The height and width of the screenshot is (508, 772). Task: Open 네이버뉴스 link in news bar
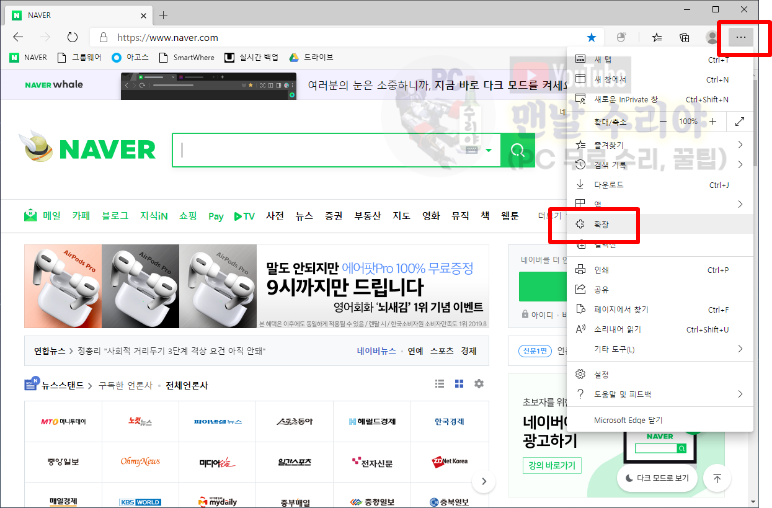376,351
